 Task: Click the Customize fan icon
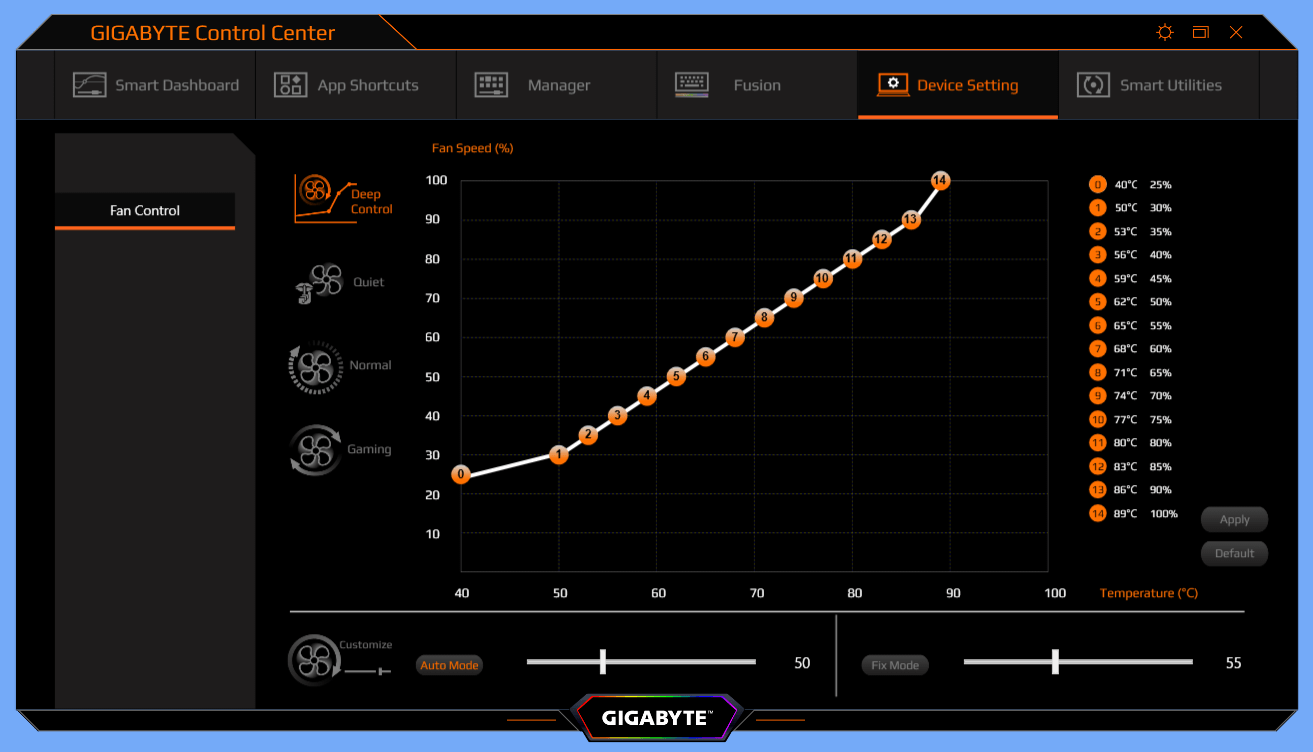pos(313,661)
